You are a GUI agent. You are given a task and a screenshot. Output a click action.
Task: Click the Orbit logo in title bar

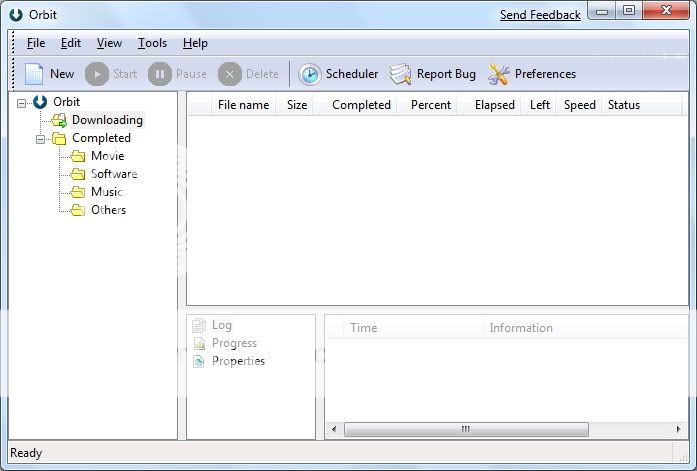click(x=16, y=15)
